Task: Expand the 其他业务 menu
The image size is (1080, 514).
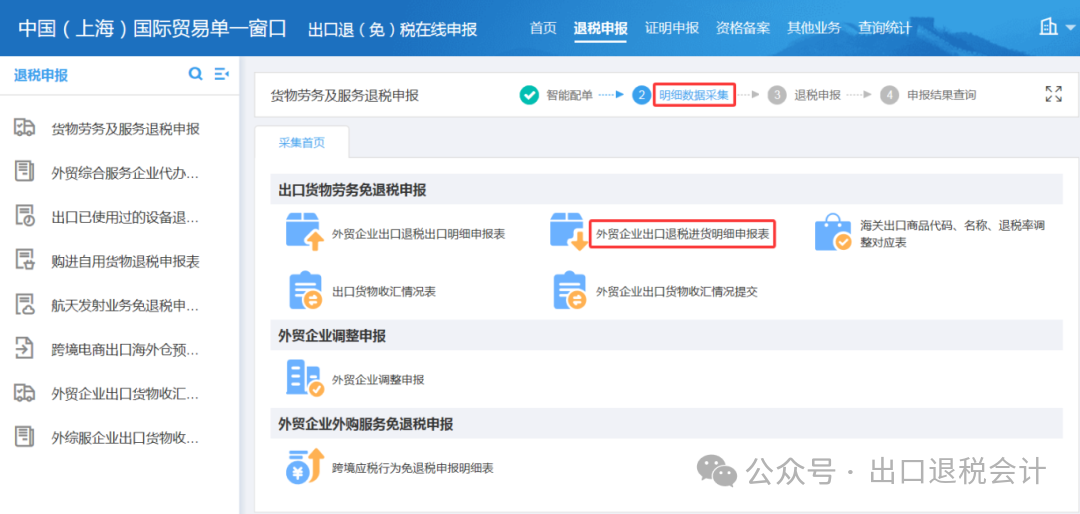Action: (x=813, y=28)
